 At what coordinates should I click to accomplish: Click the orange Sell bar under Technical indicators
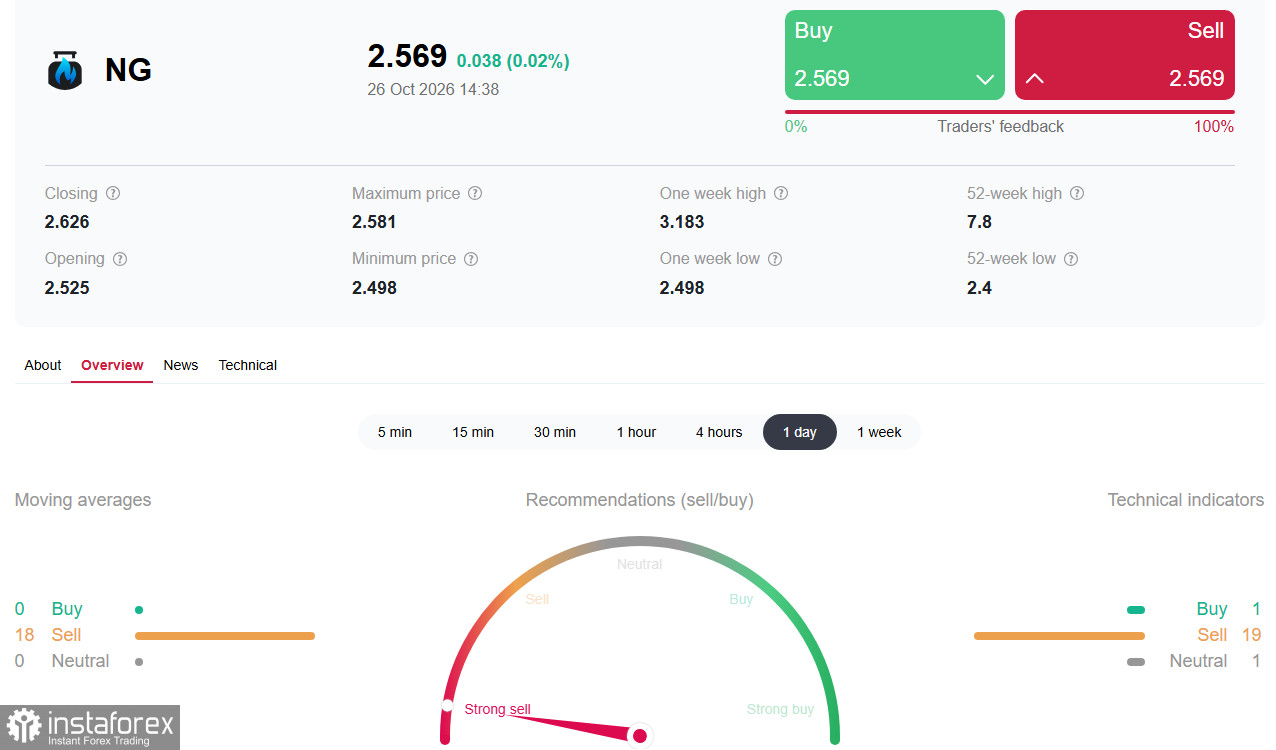[x=1059, y=635]
